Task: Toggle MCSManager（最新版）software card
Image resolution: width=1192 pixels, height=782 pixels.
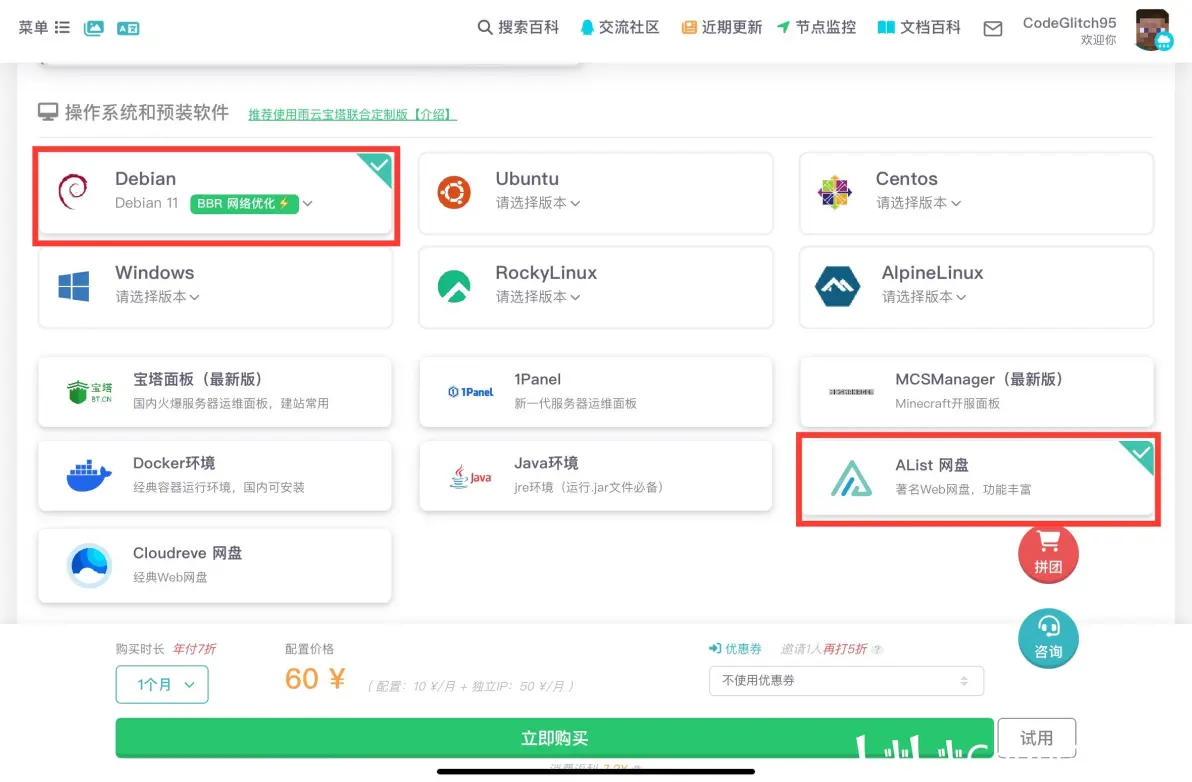Action: pyautogui.click(x=977, y=391)
